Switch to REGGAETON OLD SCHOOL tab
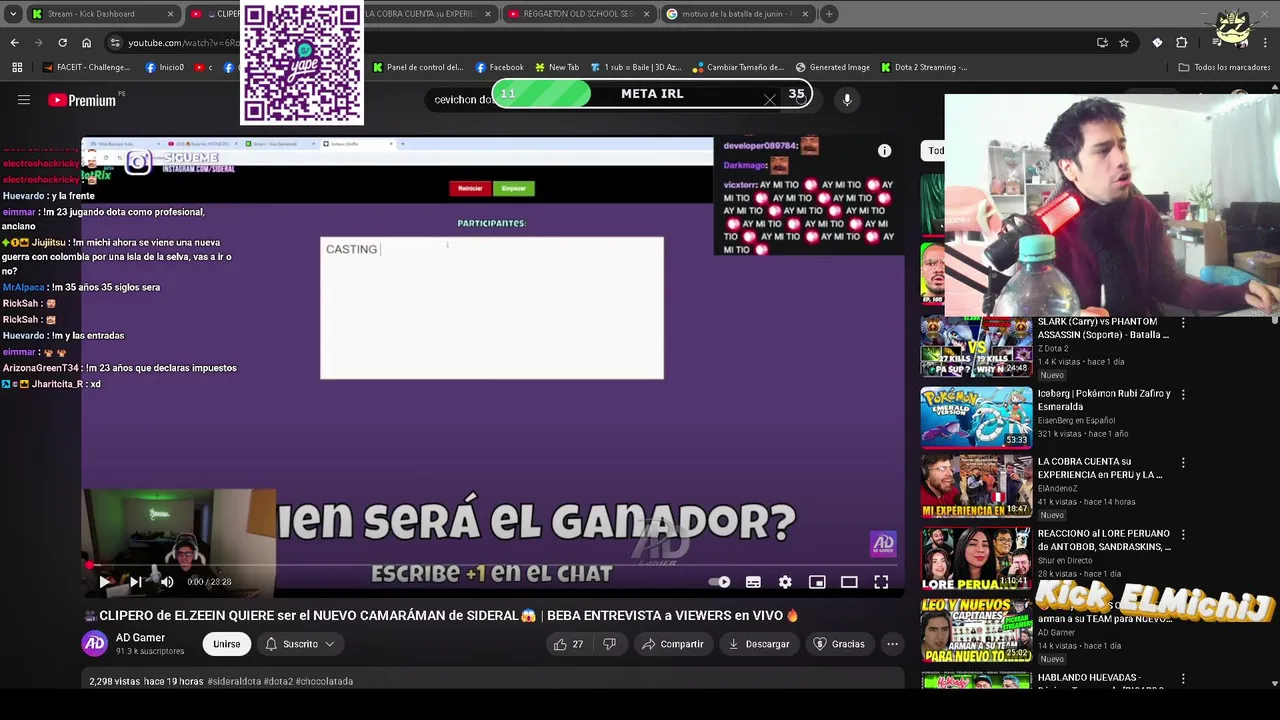Viewport: 1280px width, 720px height. click(578, 14)
